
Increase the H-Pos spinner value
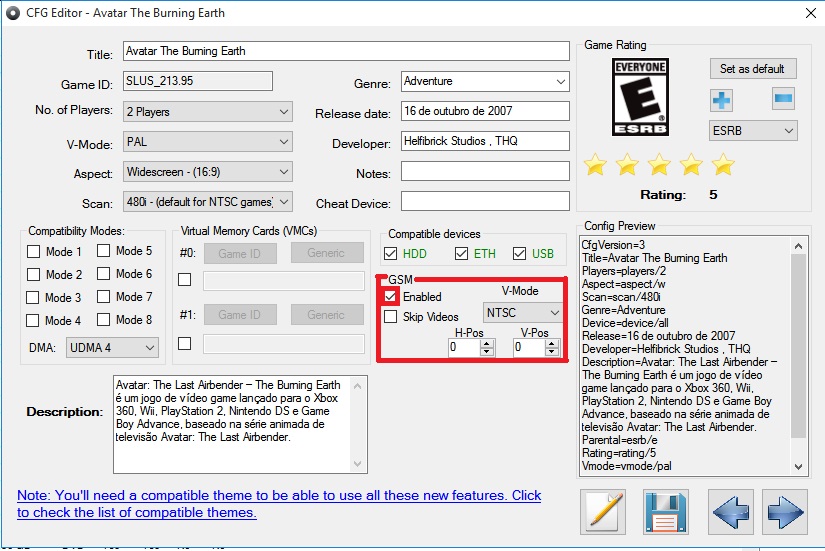[x=487, y=343]
